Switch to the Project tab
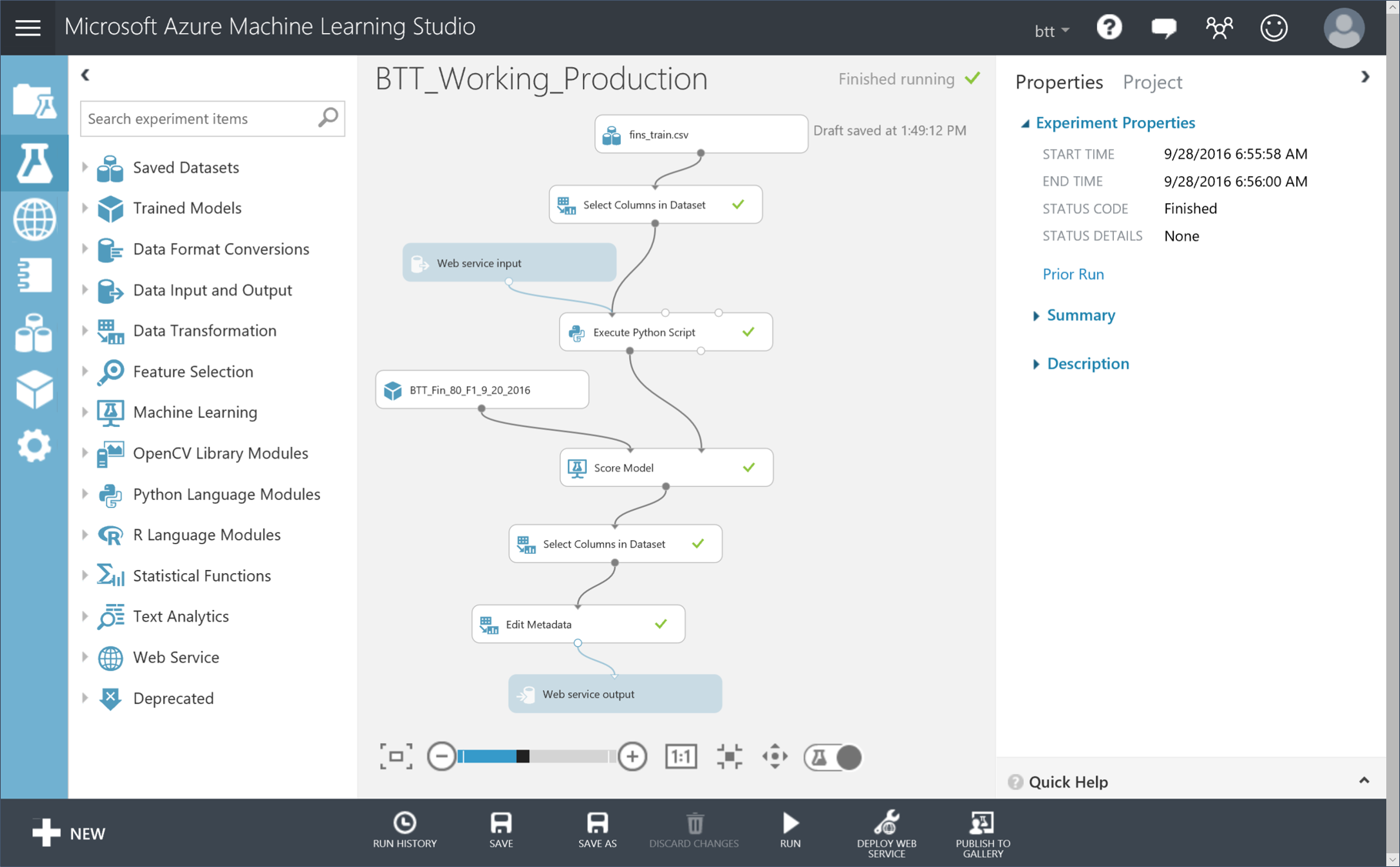1400x867 pixels. pyautogui.click(x=1152, y=82)
